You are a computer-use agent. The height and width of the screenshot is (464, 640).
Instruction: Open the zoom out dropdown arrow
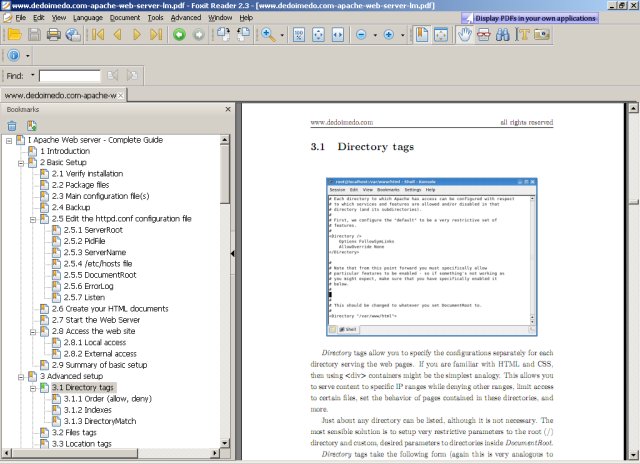pos(375,35)
